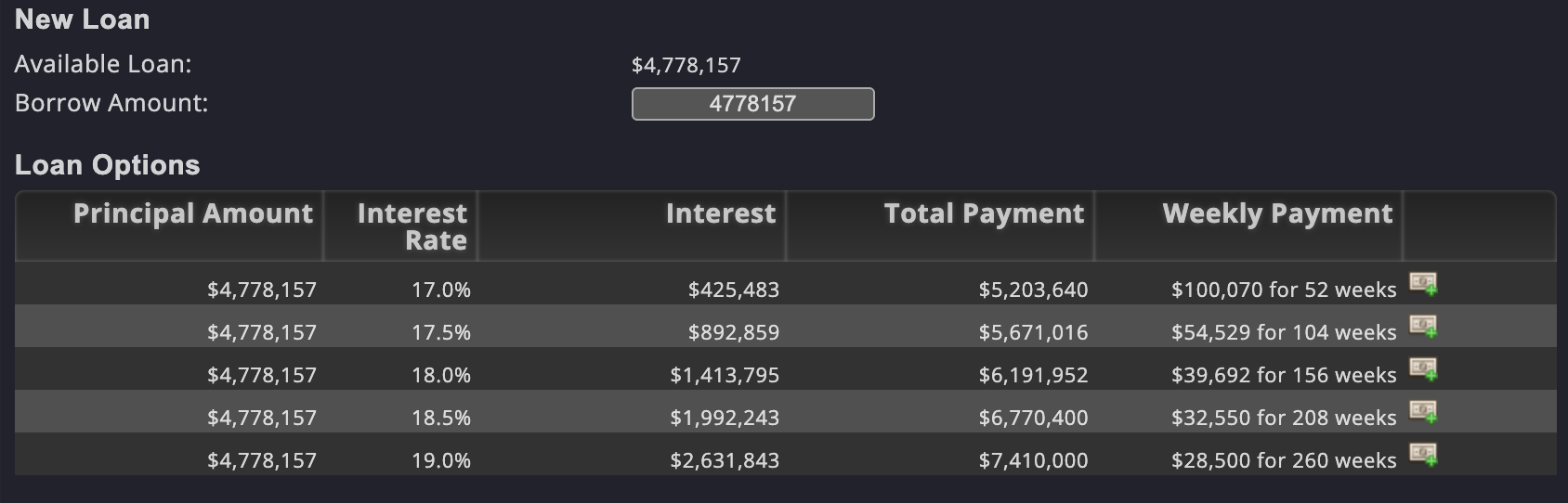Take the 52 weeks loan icon
The width and height of the screenshot is (1568, 503).
click(1423, 284)
